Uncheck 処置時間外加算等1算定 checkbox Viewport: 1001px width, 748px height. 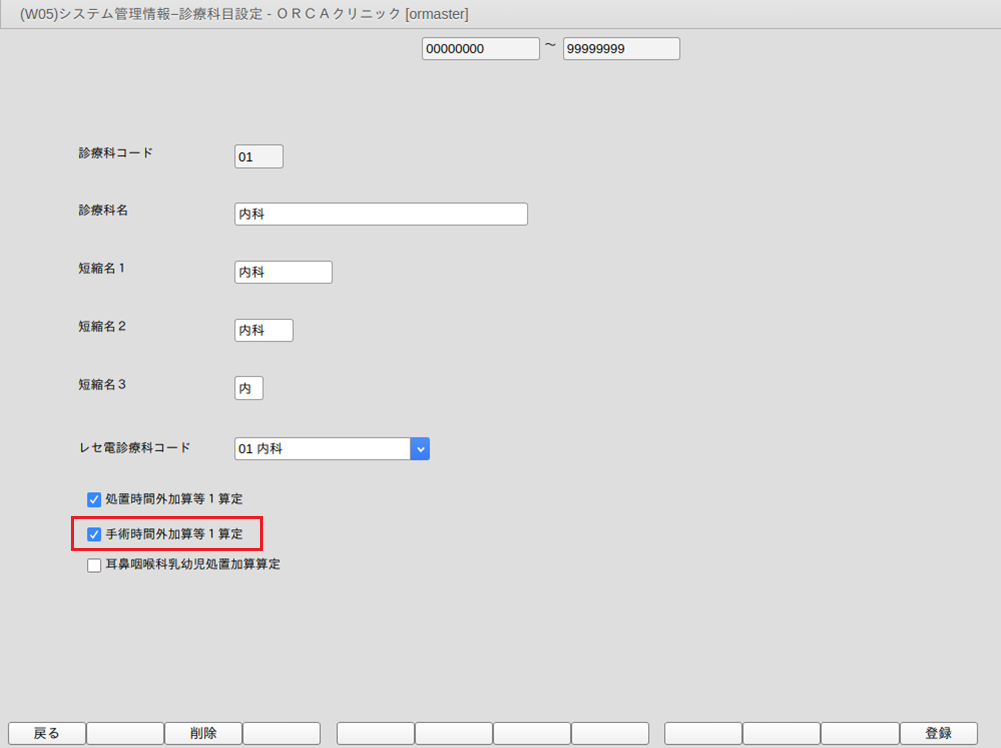(x=94, y=499)
